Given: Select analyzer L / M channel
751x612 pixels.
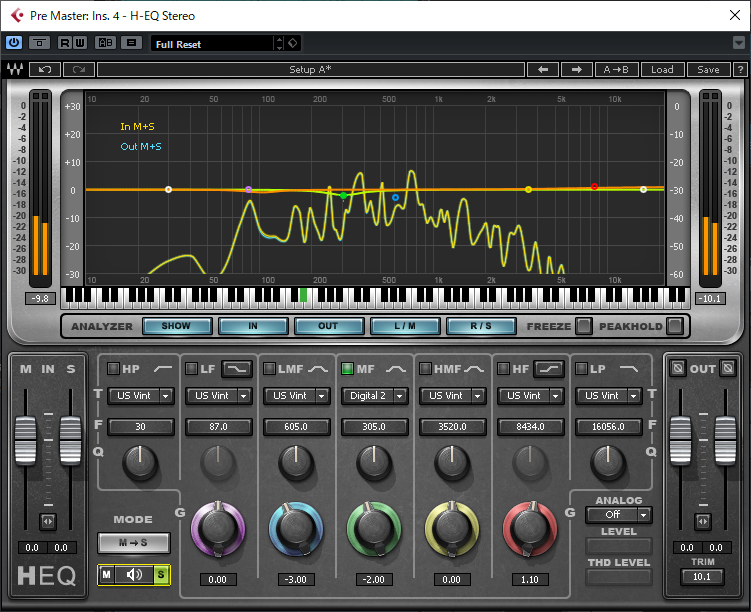Looking at the screenshot, I should [405, 326].
